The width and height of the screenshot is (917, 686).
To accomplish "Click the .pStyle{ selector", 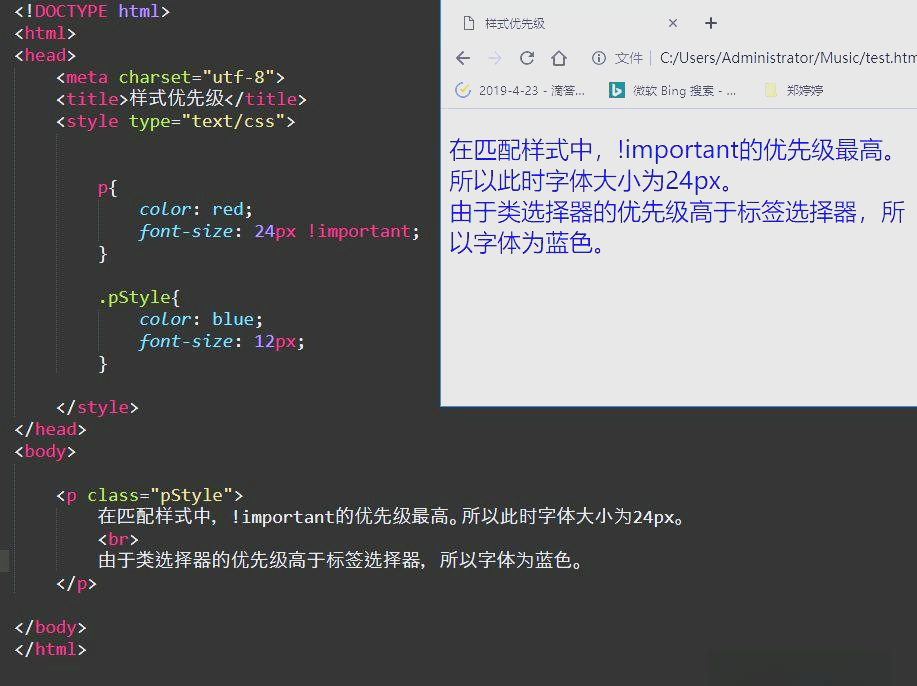I will (139, 297).
